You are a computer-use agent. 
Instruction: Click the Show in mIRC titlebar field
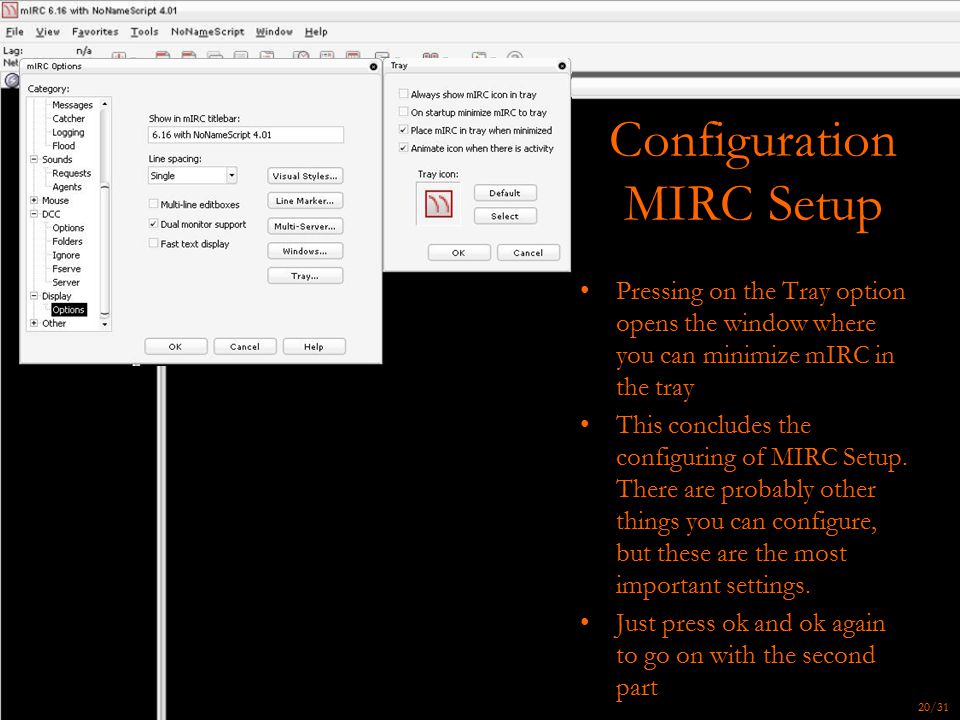pyautogui.click(x=246, y=135)
